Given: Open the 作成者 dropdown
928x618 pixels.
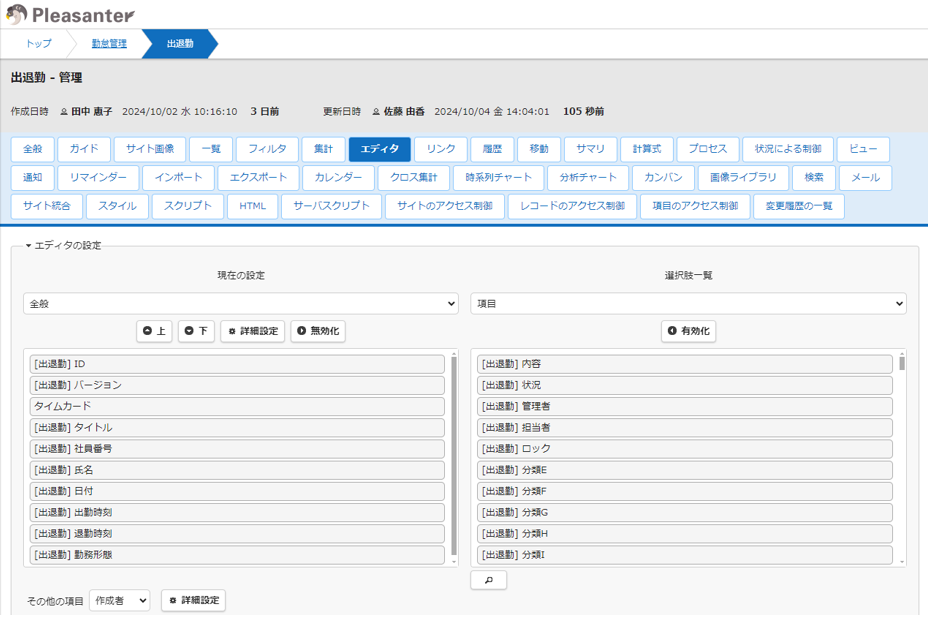Looking at the screenshot, I should click(x=119, y=600).
